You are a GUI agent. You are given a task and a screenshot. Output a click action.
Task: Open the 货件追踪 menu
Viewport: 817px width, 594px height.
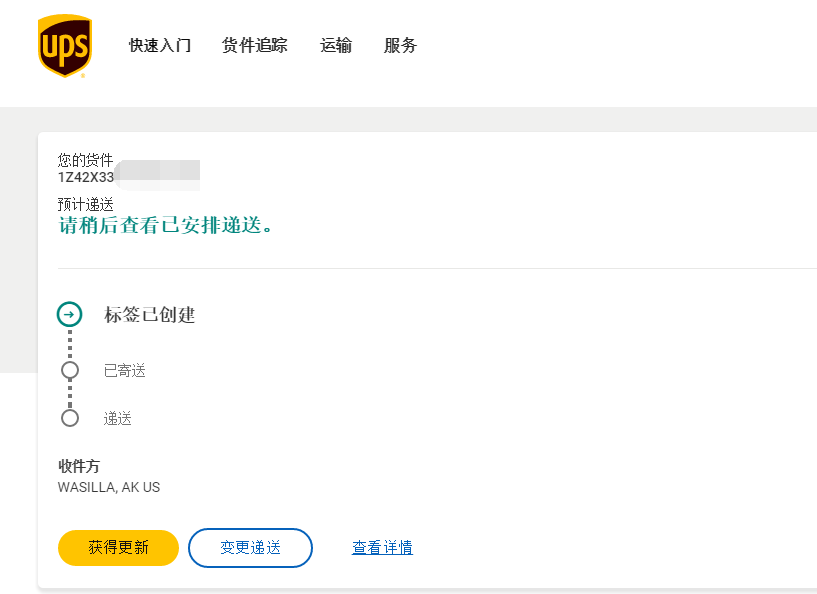[254, 46]
